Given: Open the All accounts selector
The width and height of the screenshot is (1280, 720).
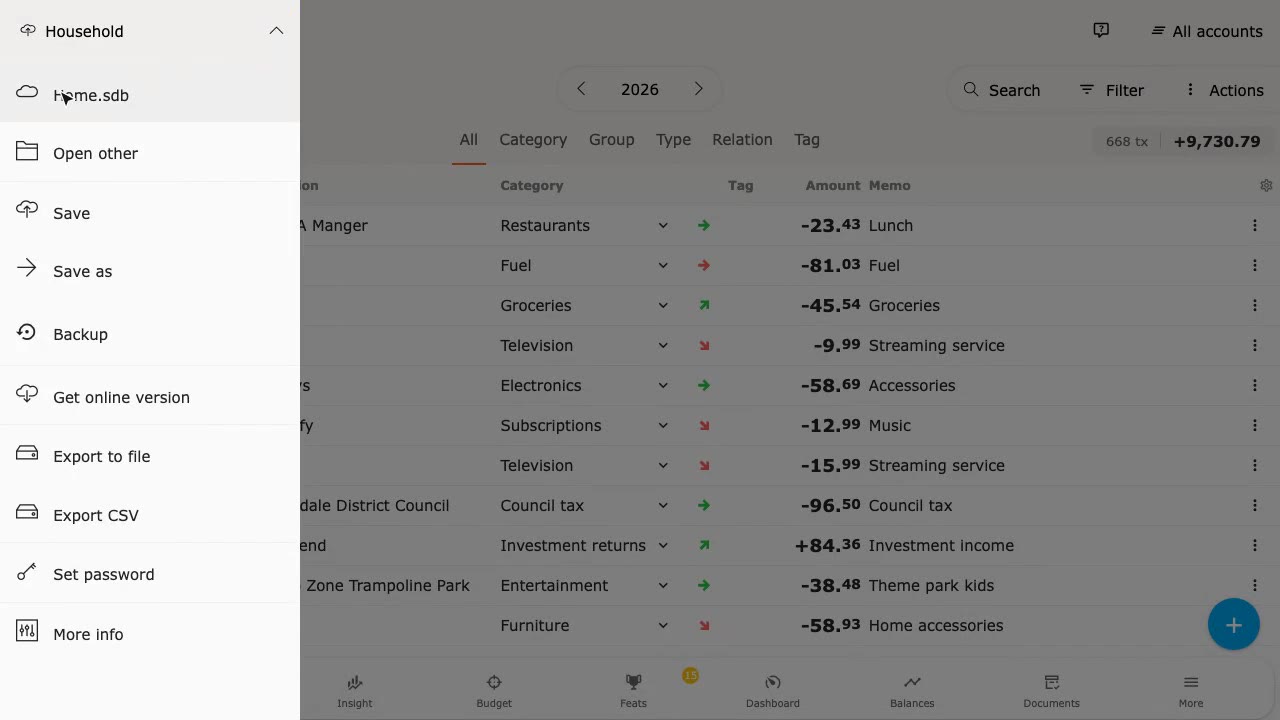Looking at the screenshot, I should 1207,31.
